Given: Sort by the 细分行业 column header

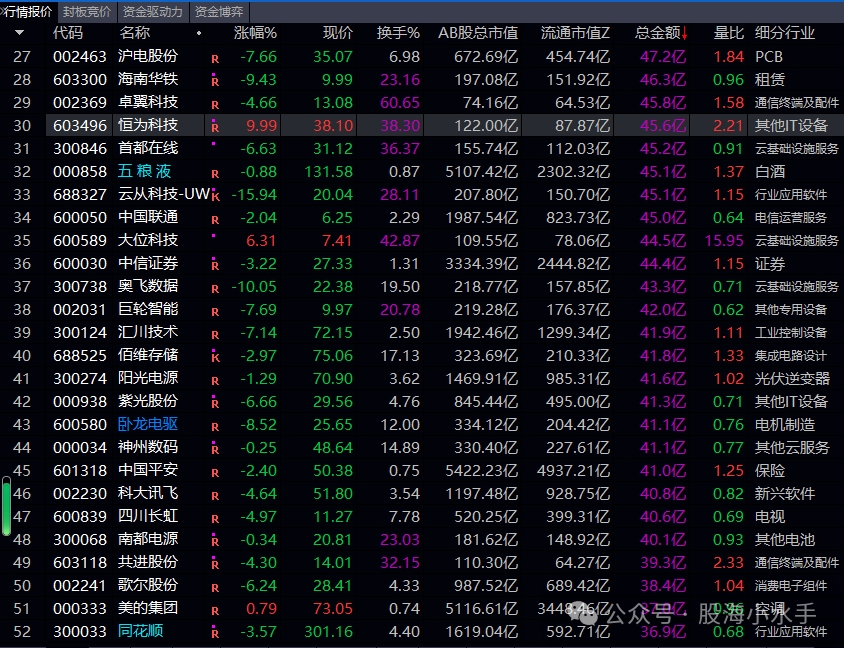Looking at the screenshot, I should pyautogui.click(x=785, y=33).
